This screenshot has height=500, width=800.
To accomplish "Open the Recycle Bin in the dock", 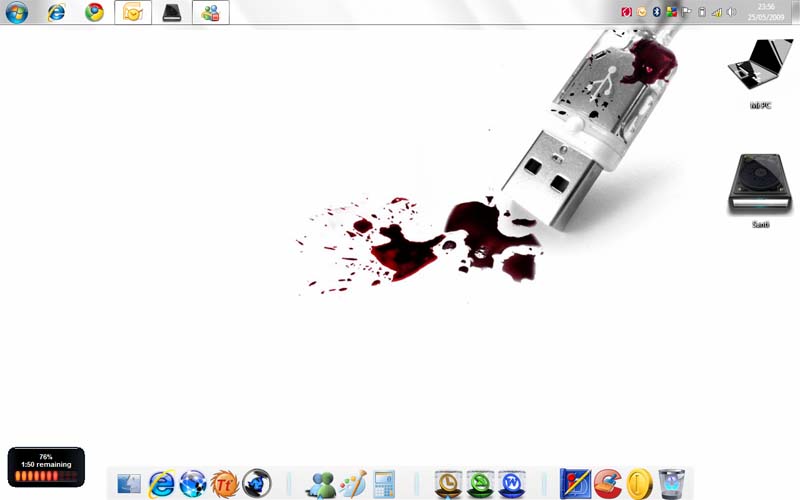I will (x=671, y=484).
